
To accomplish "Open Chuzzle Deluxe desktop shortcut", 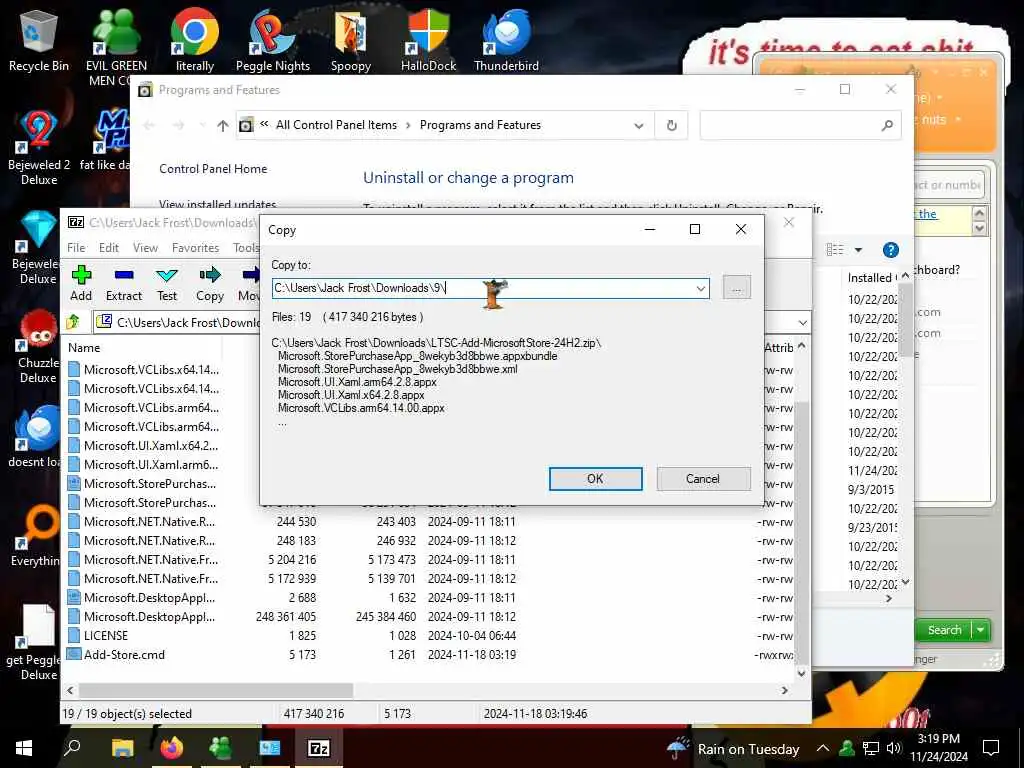I will [38, 346].
